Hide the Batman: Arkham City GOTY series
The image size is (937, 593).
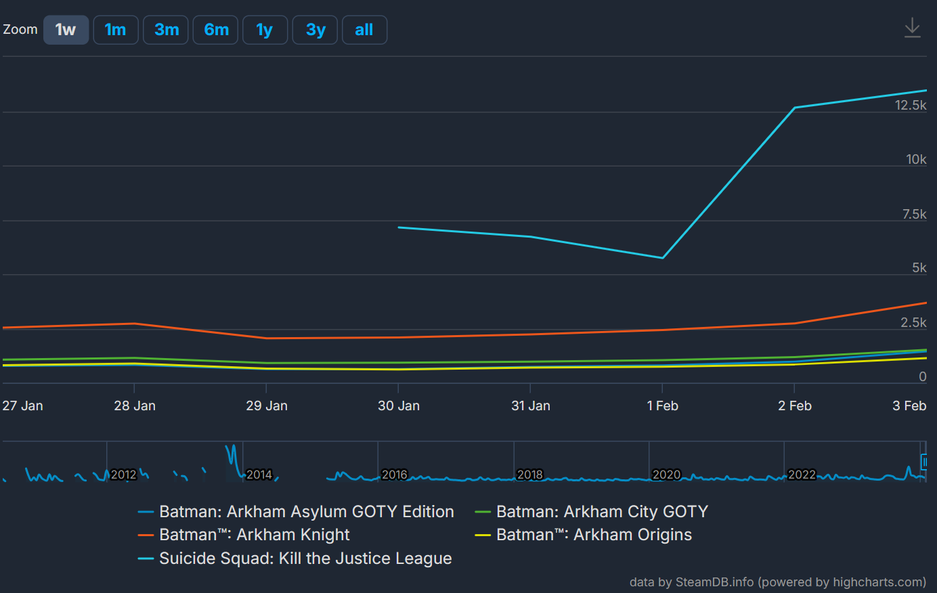[x=601, y=512]
